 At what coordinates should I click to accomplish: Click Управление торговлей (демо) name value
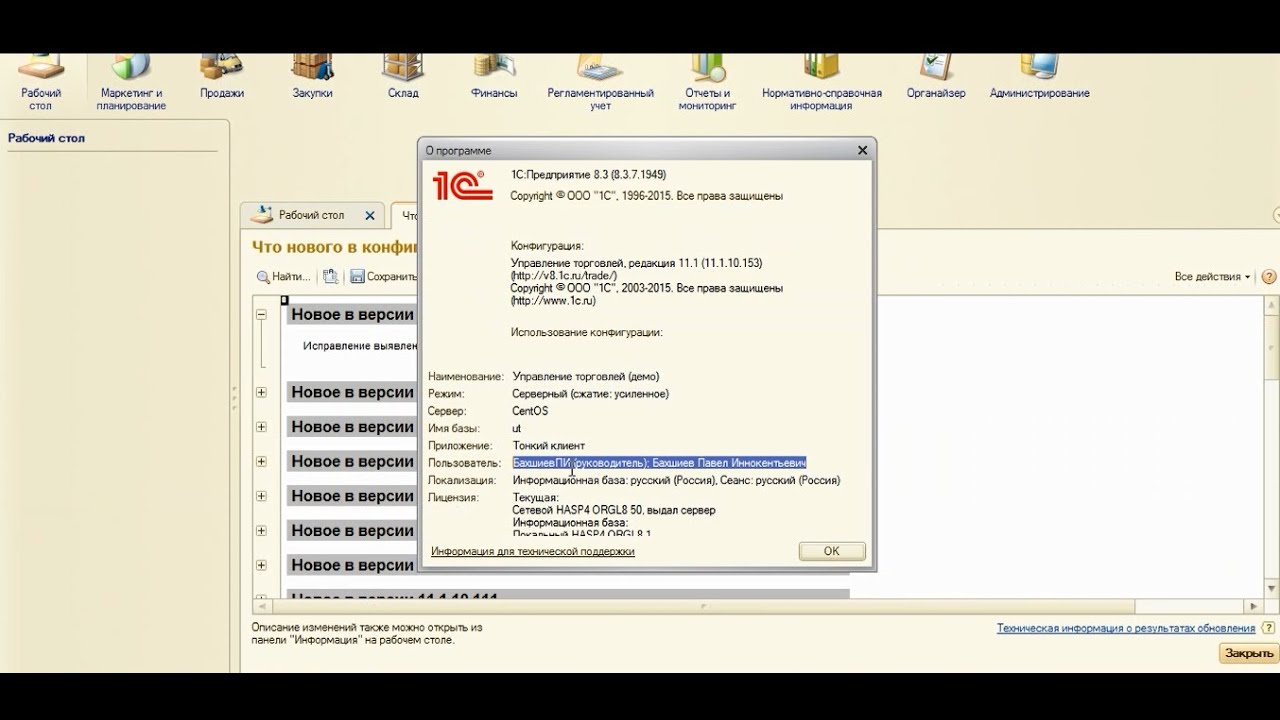586,377
